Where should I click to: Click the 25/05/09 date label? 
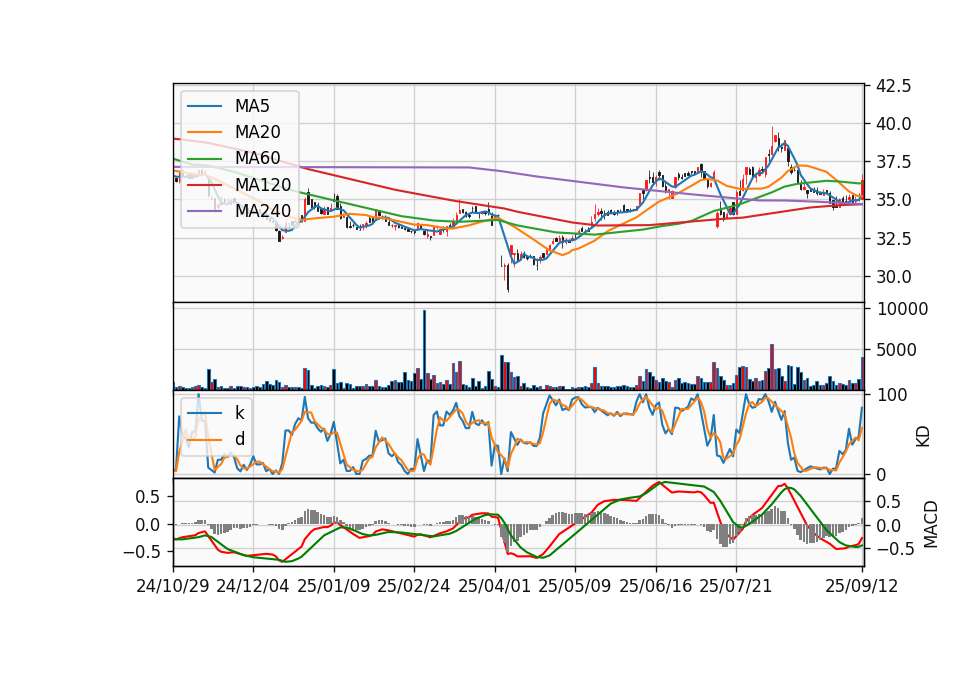tap(574, 586)
